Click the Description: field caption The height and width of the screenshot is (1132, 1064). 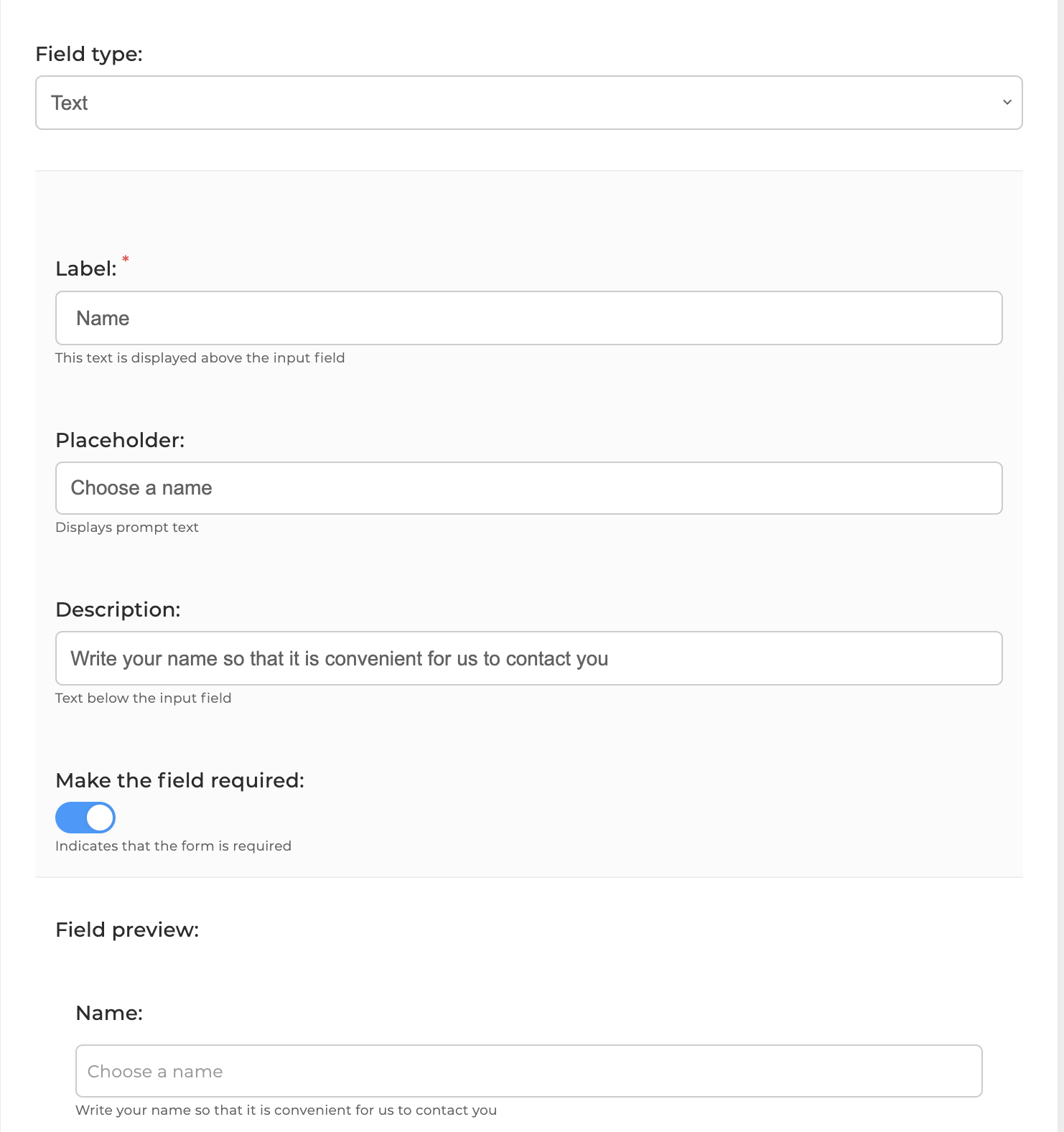click(118, 609)
